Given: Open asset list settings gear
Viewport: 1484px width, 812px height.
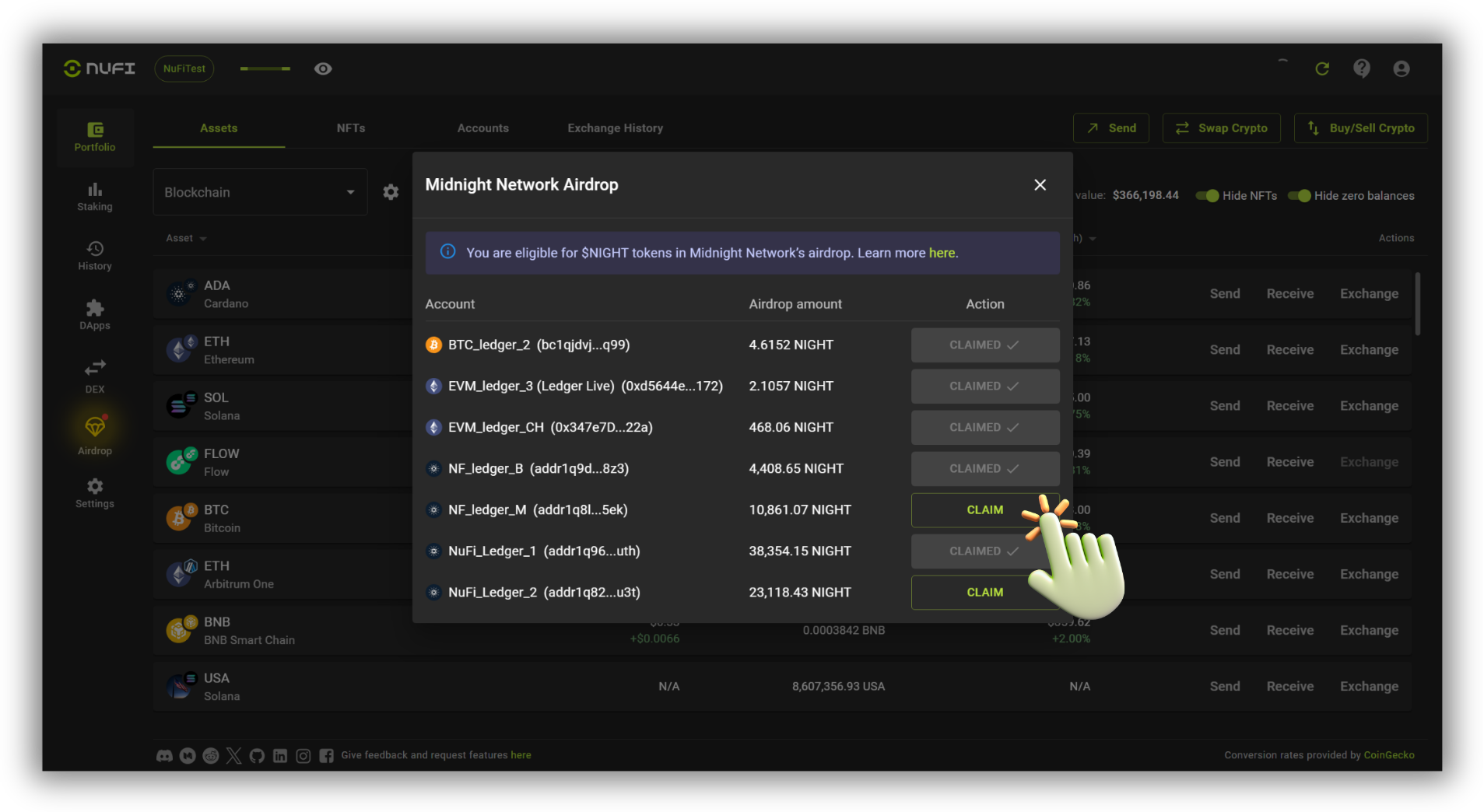Looking at the screenshot, I should point(391,192).
